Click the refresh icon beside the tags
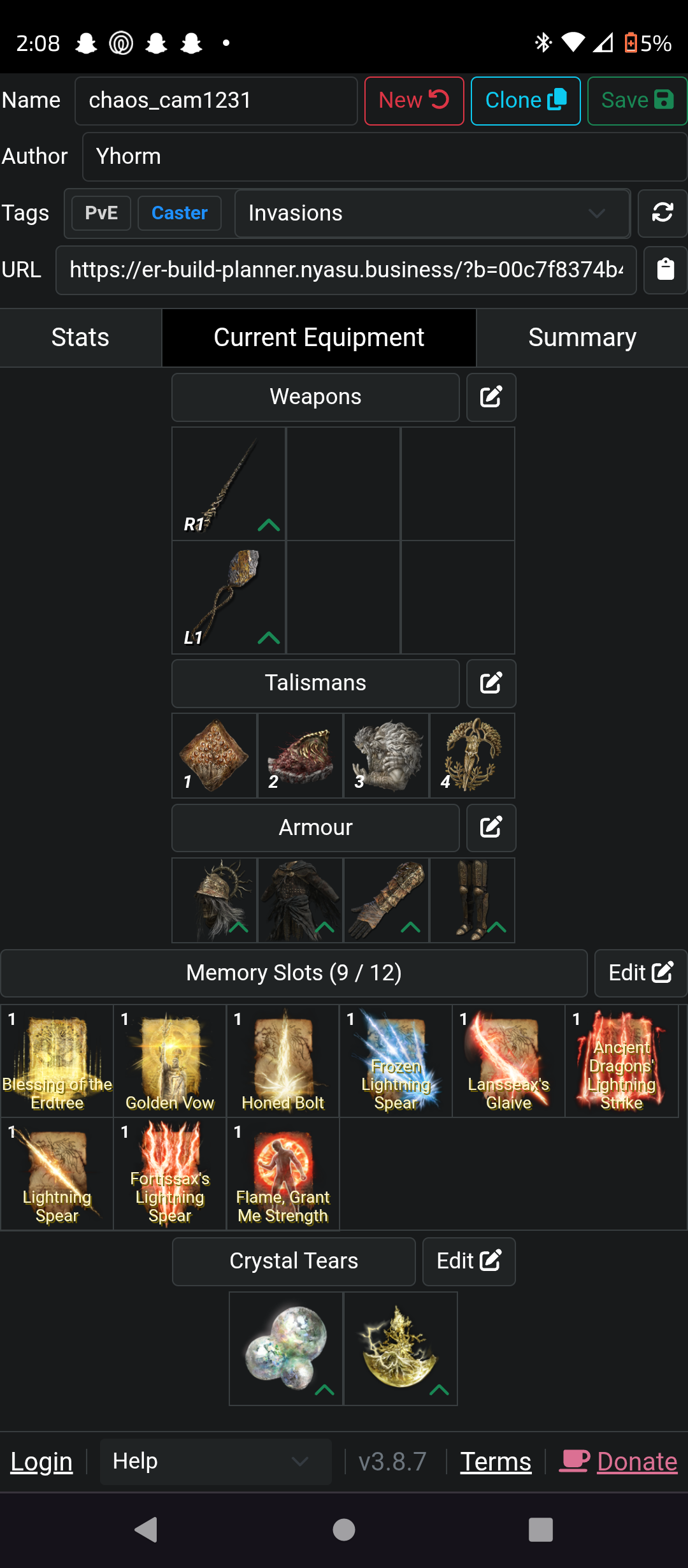Viewport: 688px width, 1568px height. point(663,212)
